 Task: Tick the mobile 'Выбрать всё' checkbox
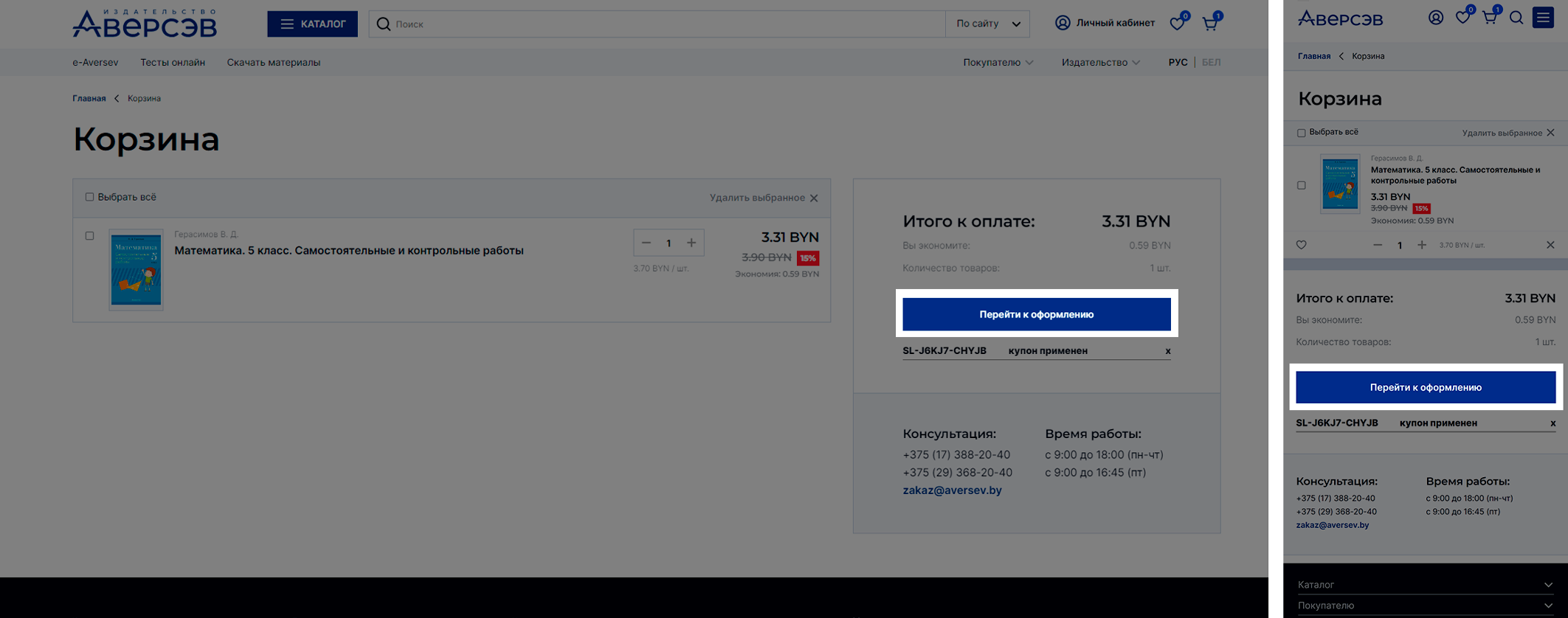coord(1302,133)
